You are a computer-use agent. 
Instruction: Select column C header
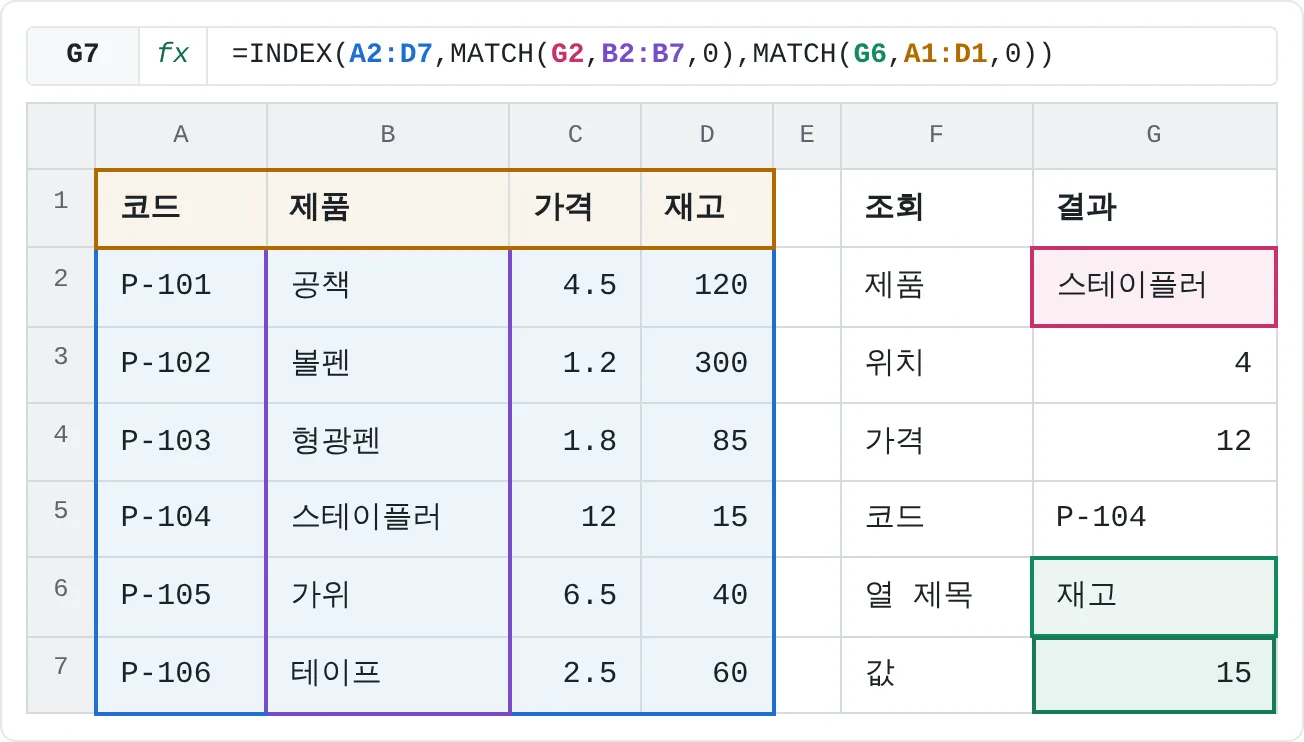point(575,134)
